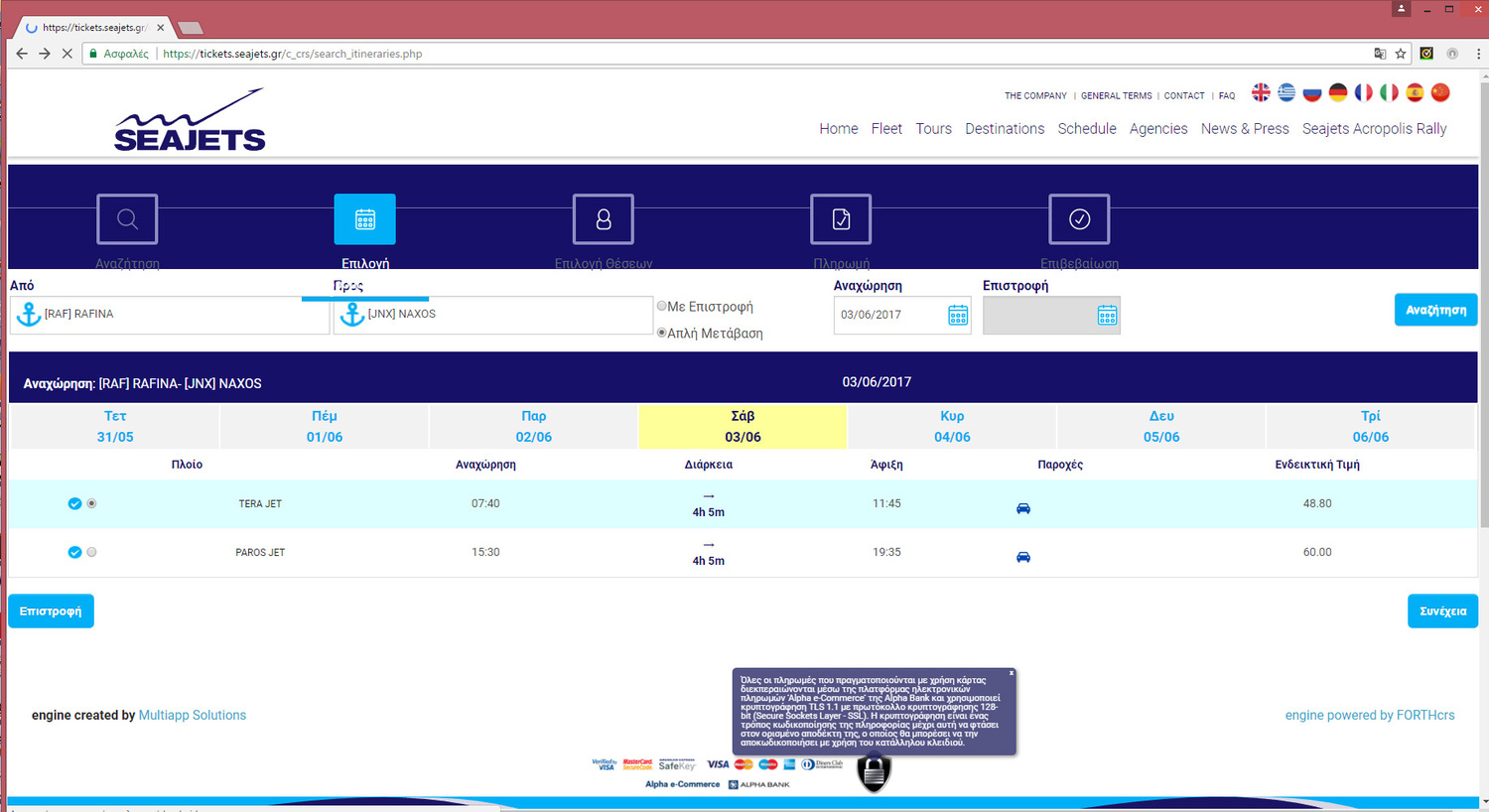1489x812 pixels.
Task: Select the Με Επιστροφή round-trip option
Action: click(x=662, y=307)
